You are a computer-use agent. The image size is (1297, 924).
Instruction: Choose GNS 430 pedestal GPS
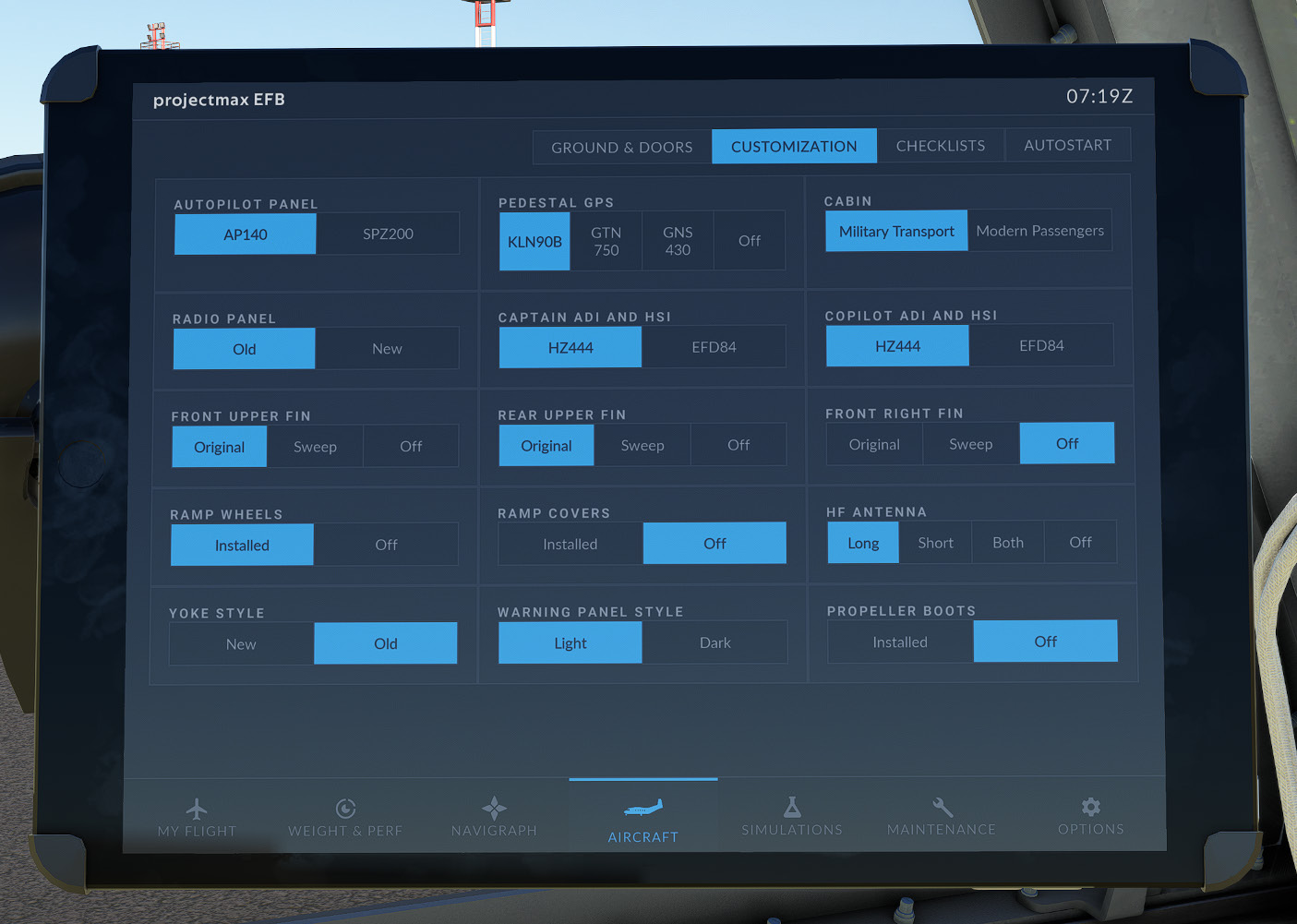(x=678, y=240)
